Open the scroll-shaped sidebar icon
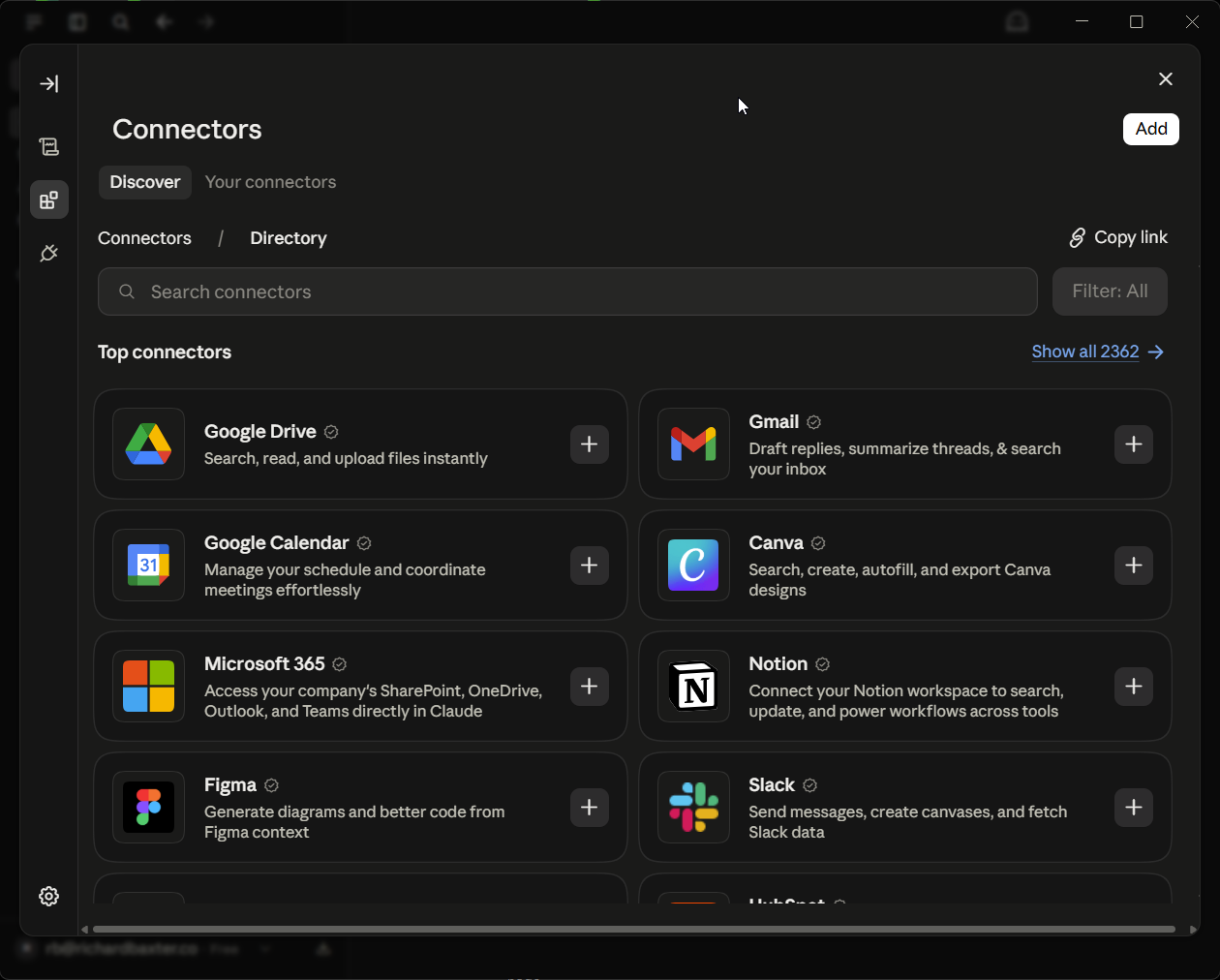The width and height of the screenshot is (1220, 980). 49,146
